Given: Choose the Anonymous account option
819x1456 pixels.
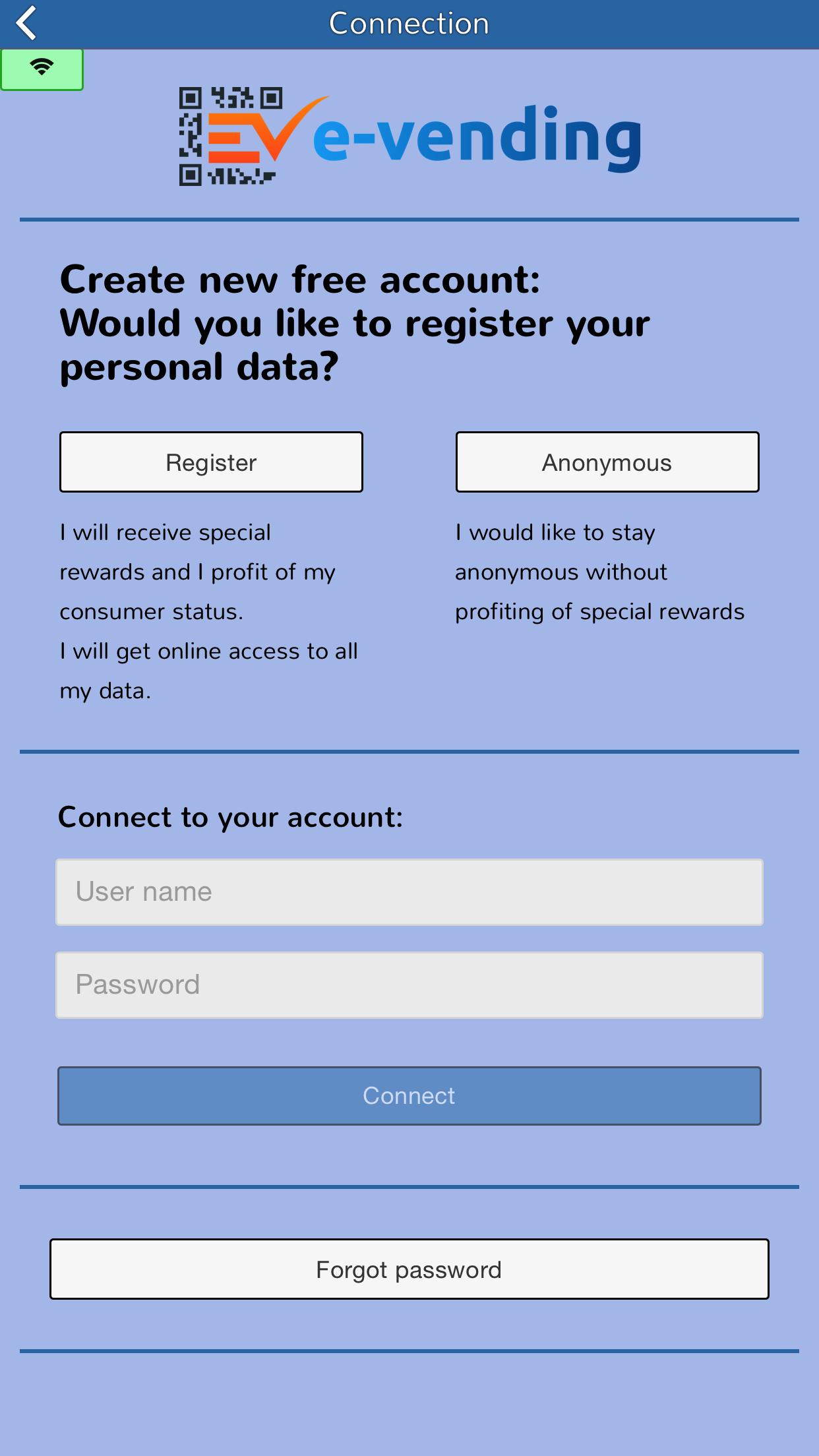Looking at the screenshot, I should (607, 462).
